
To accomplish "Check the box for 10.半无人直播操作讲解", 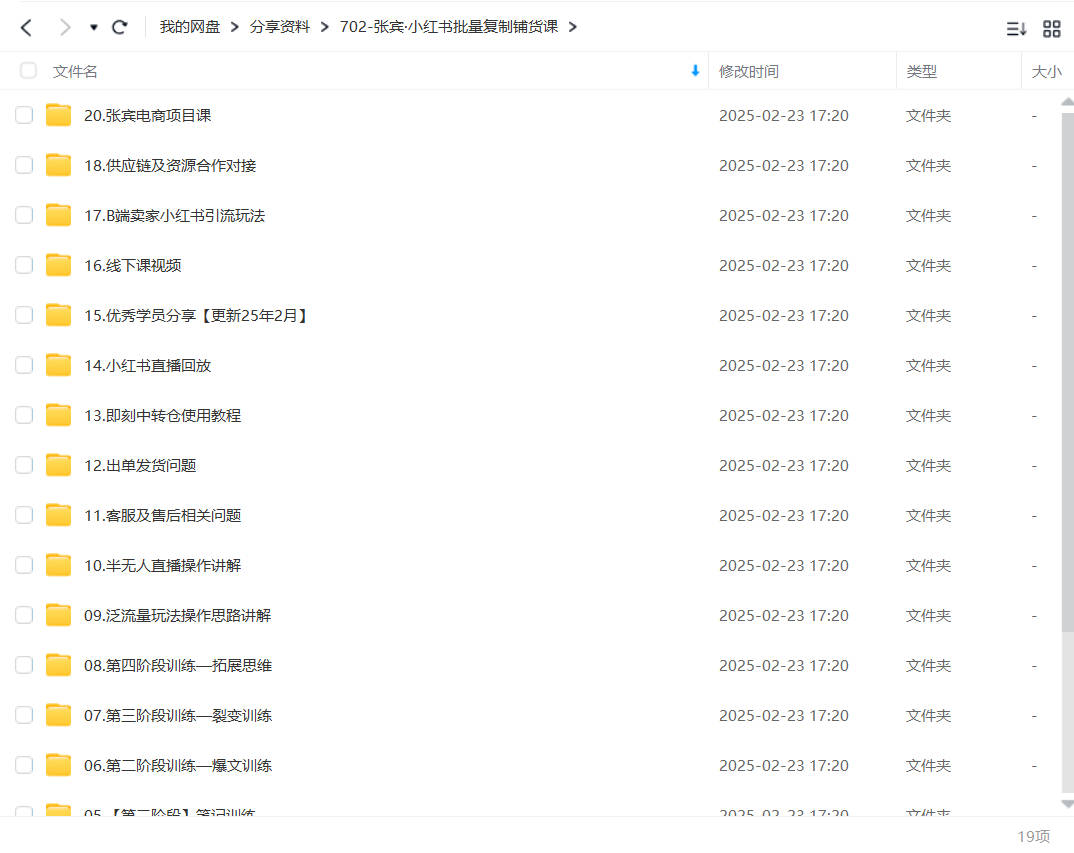I will pyautogui.click(x=24, y=565).
